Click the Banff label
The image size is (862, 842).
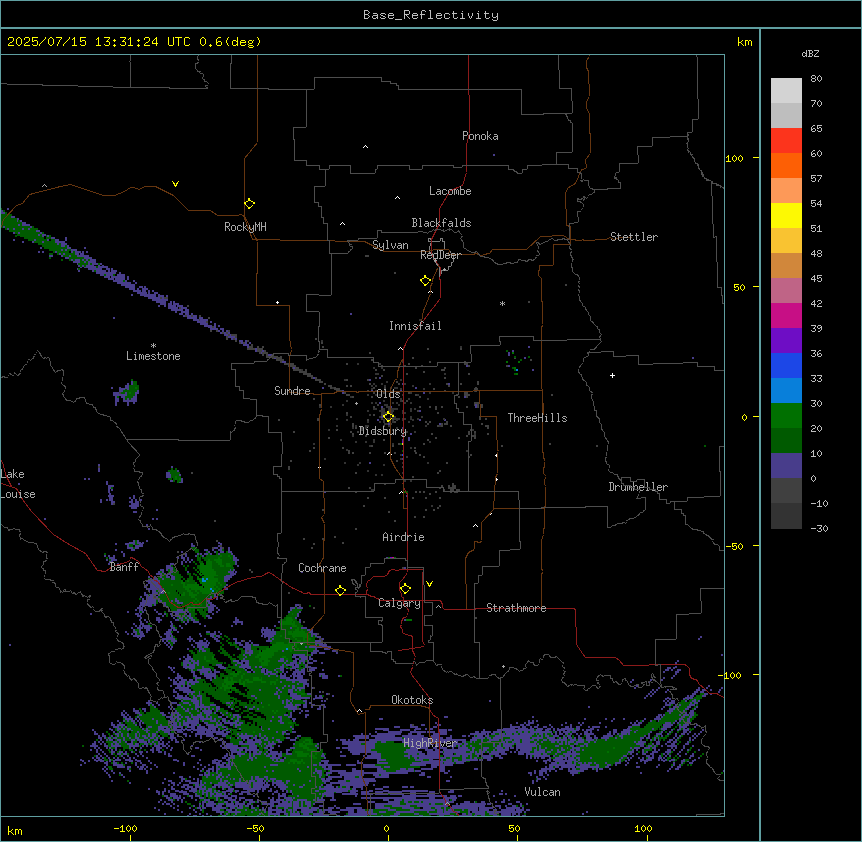pos(124,567)
